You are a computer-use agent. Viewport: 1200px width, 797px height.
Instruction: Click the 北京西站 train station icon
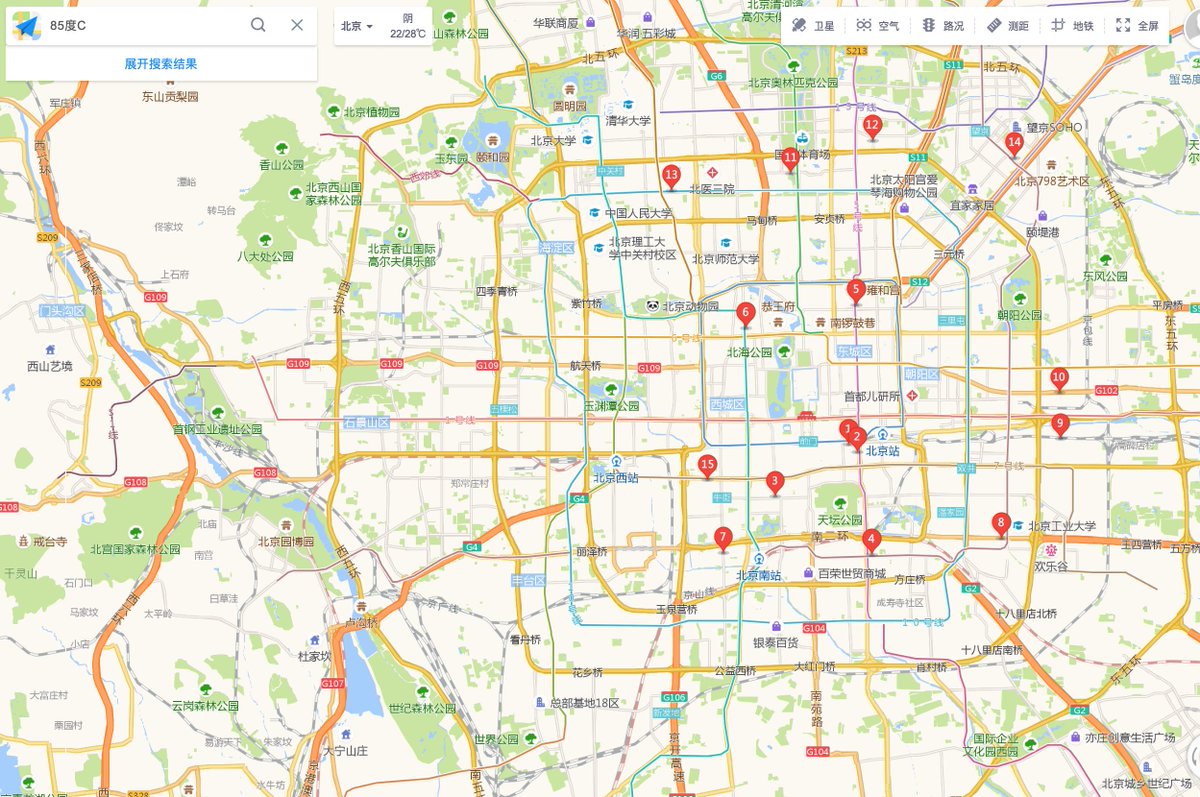point(617,461)
